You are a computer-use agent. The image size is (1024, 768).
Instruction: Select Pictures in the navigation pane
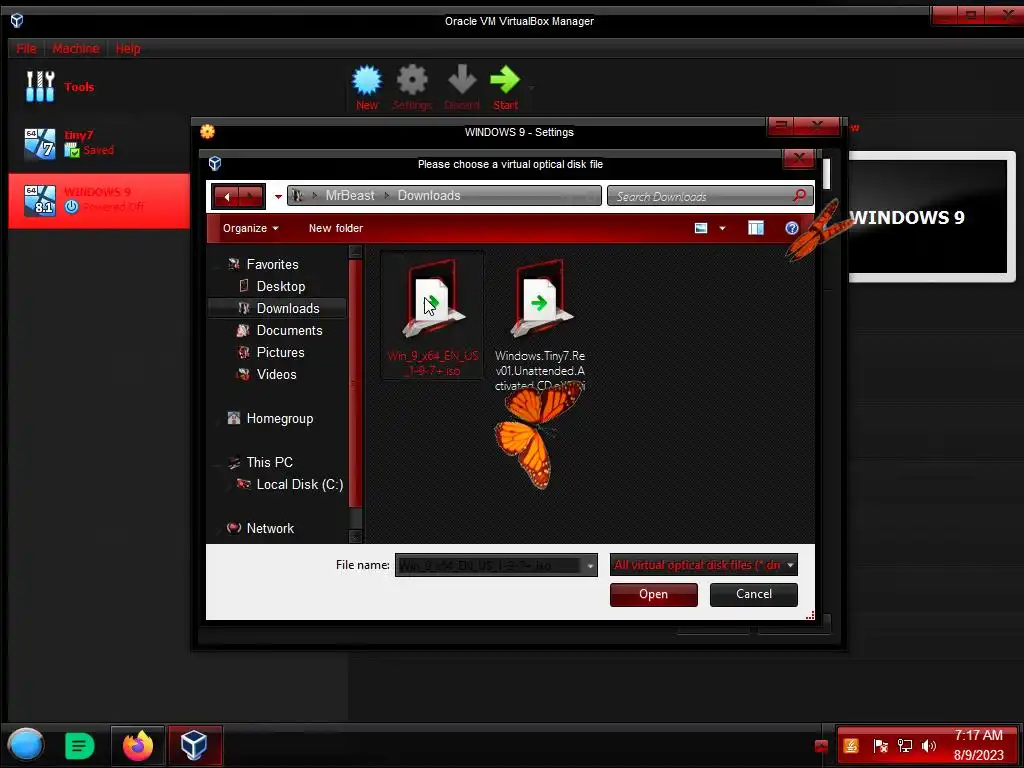point(280,352)
